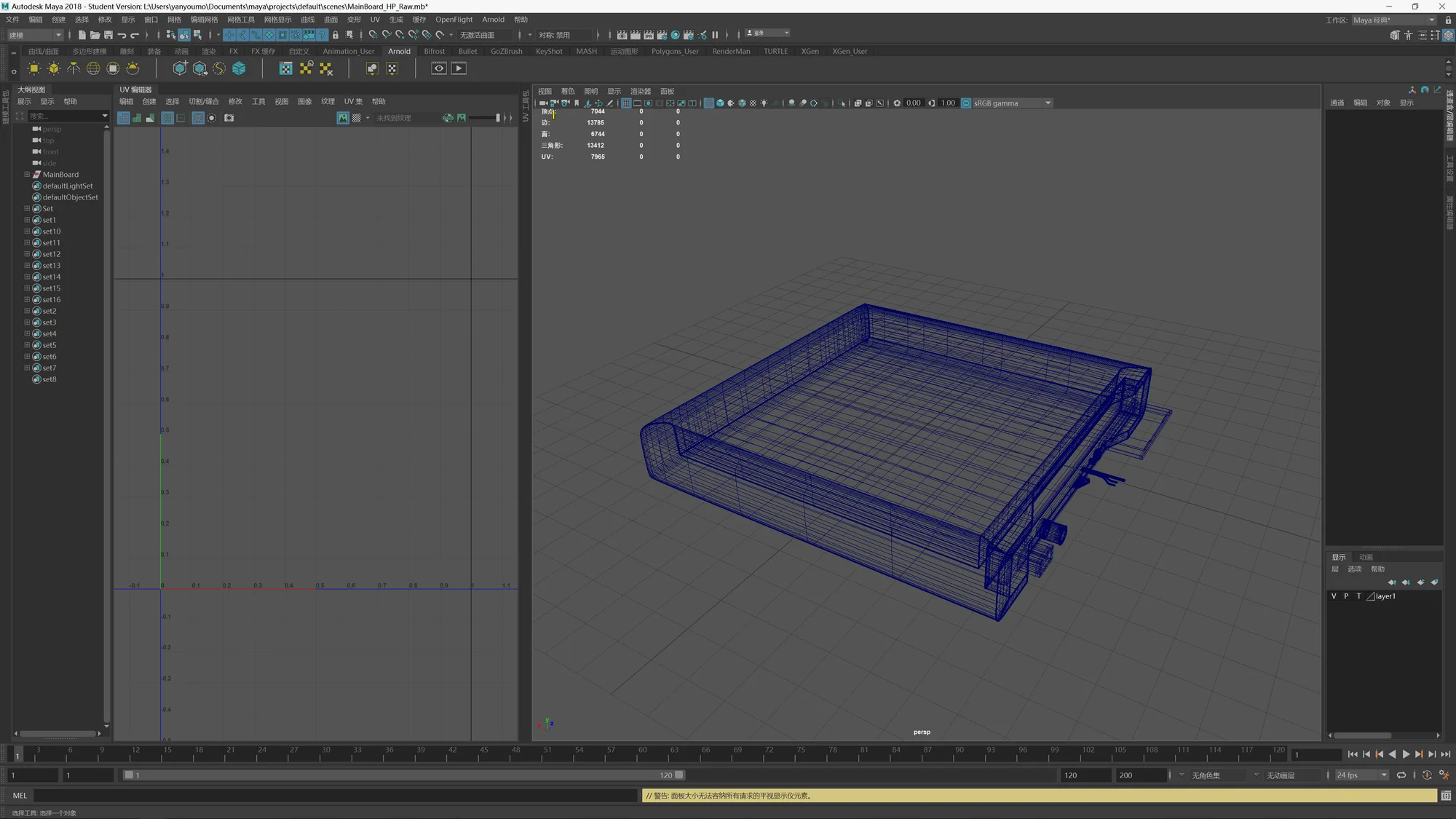Toggle viewport color management icon beside sRGB gamma
This screenshot has width=1456, height=819.
coord(966,103)
